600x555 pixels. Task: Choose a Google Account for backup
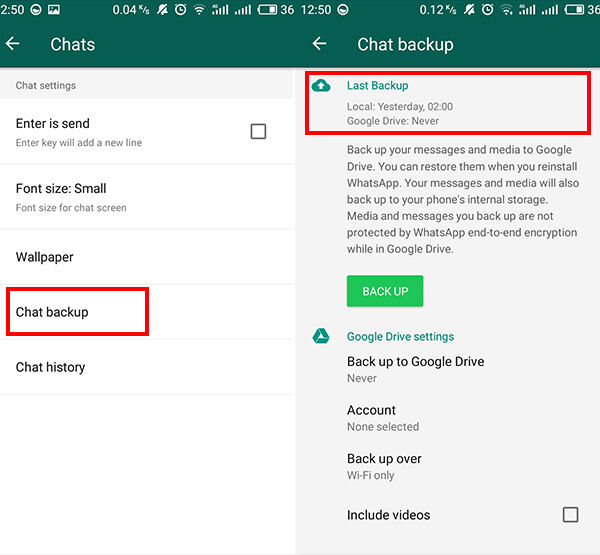tap(448, 418)
